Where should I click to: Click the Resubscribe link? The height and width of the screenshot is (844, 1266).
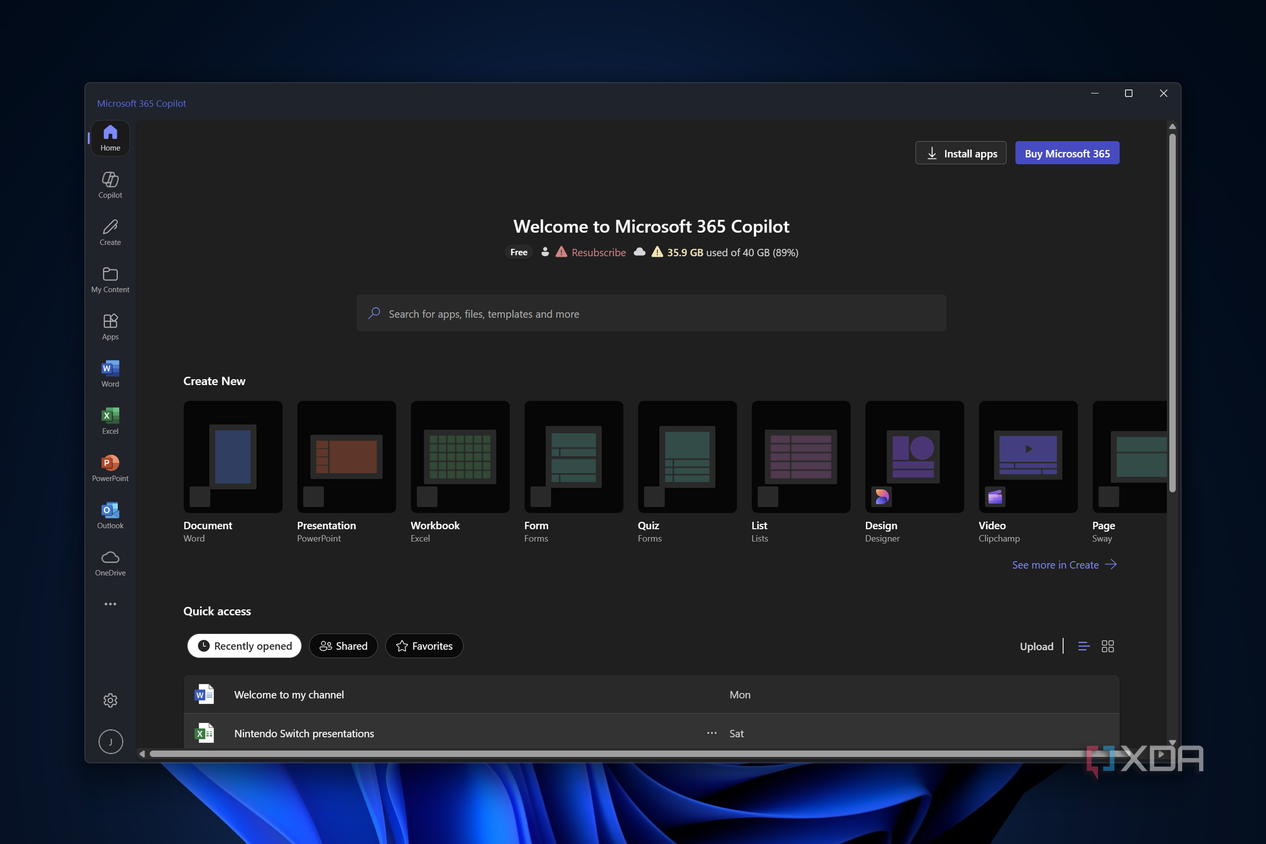tap(598, 252)
